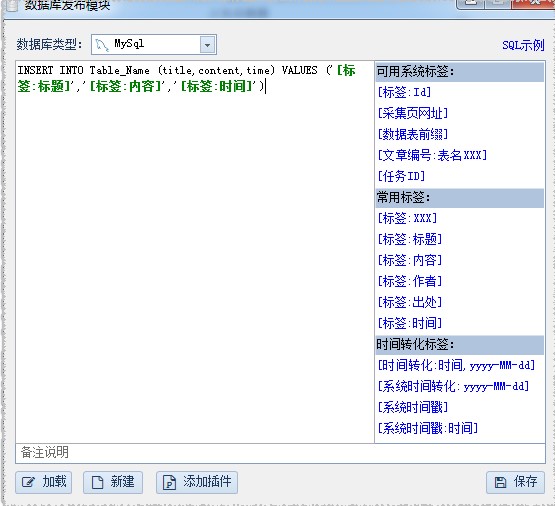Click the 新建 new button

pyautogui.click(x=113, y=482)
